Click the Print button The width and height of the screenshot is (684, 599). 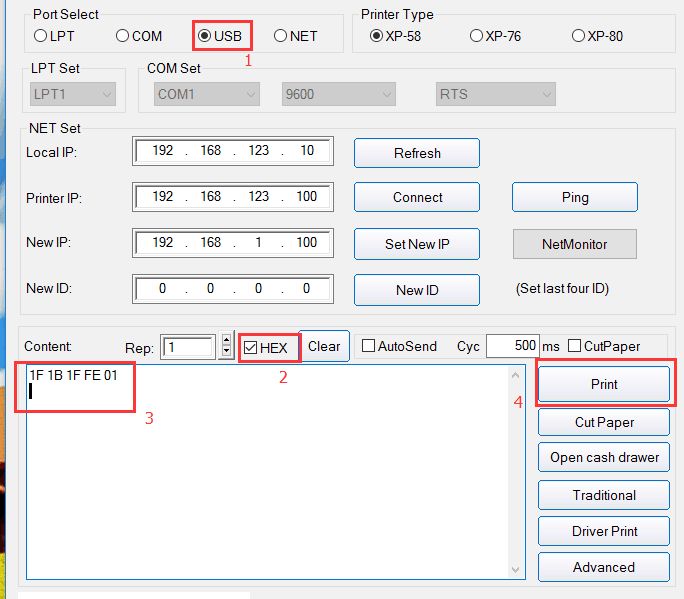coord(604,384)
